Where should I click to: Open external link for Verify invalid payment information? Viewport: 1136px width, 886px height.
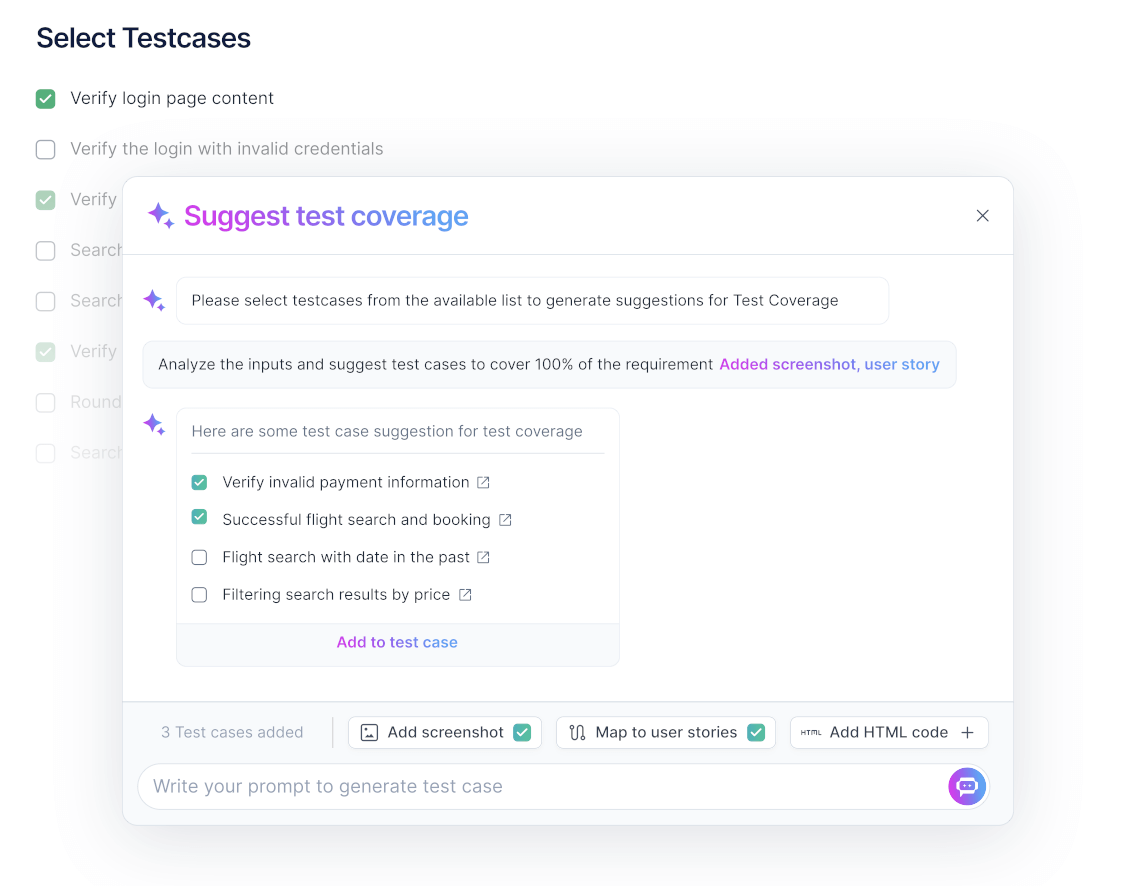pyautogui.click(x=483, y=482)
